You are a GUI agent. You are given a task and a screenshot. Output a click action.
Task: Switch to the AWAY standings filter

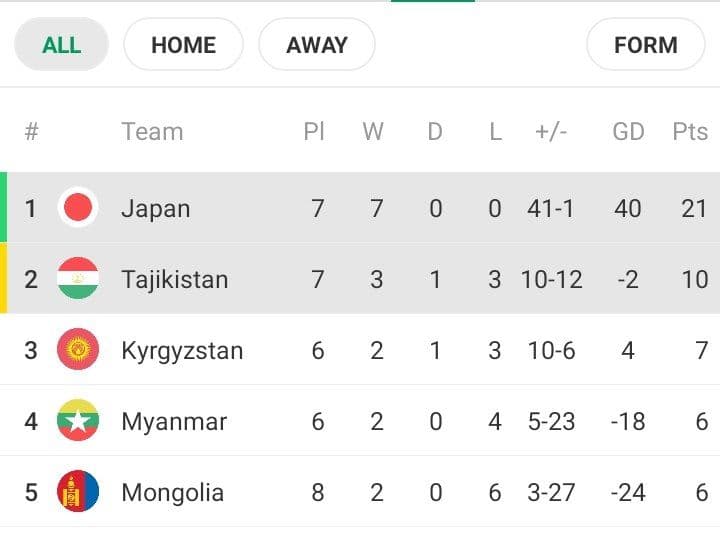[x=317, y=45]
